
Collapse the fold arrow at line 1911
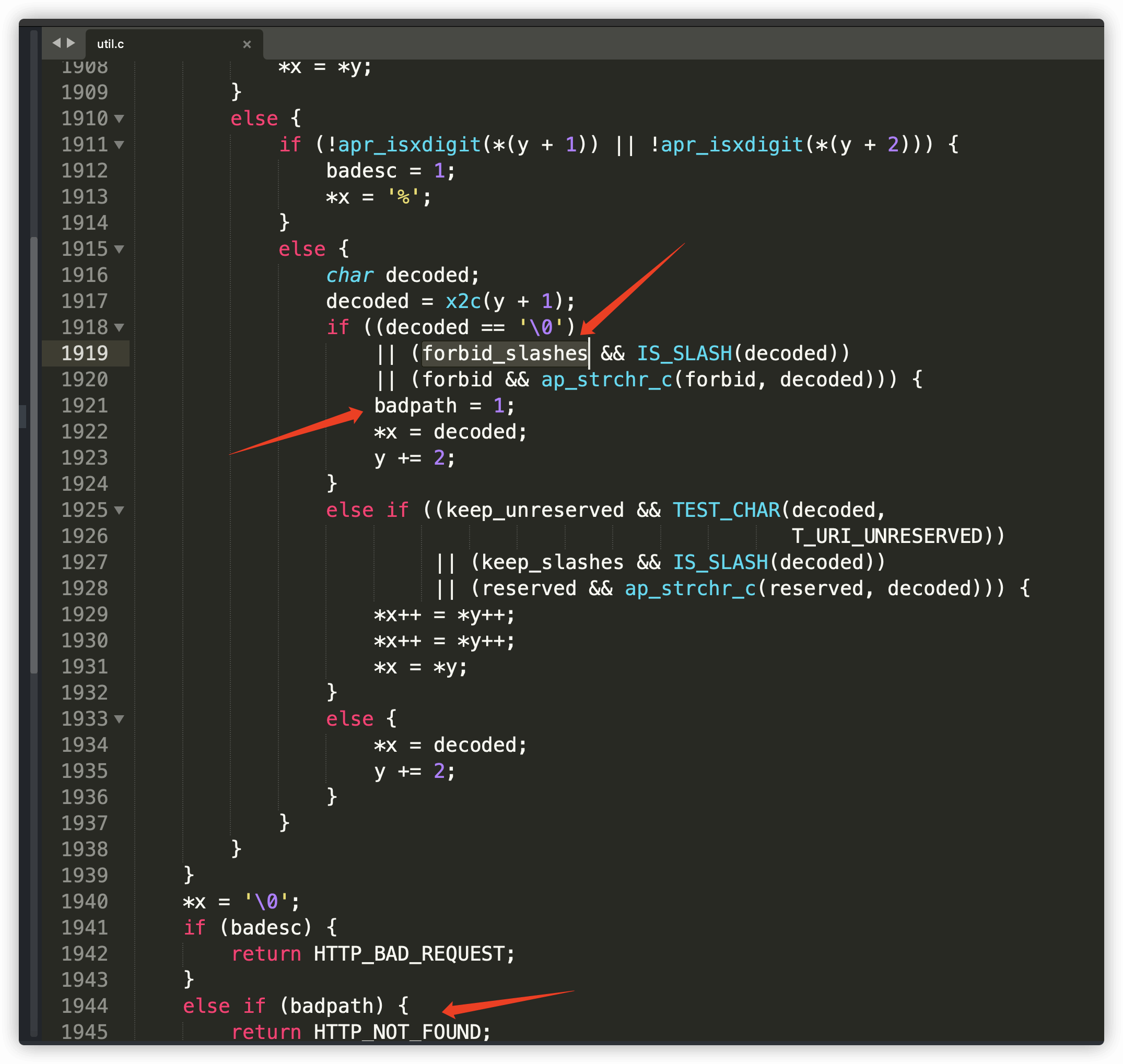[119, 145]
